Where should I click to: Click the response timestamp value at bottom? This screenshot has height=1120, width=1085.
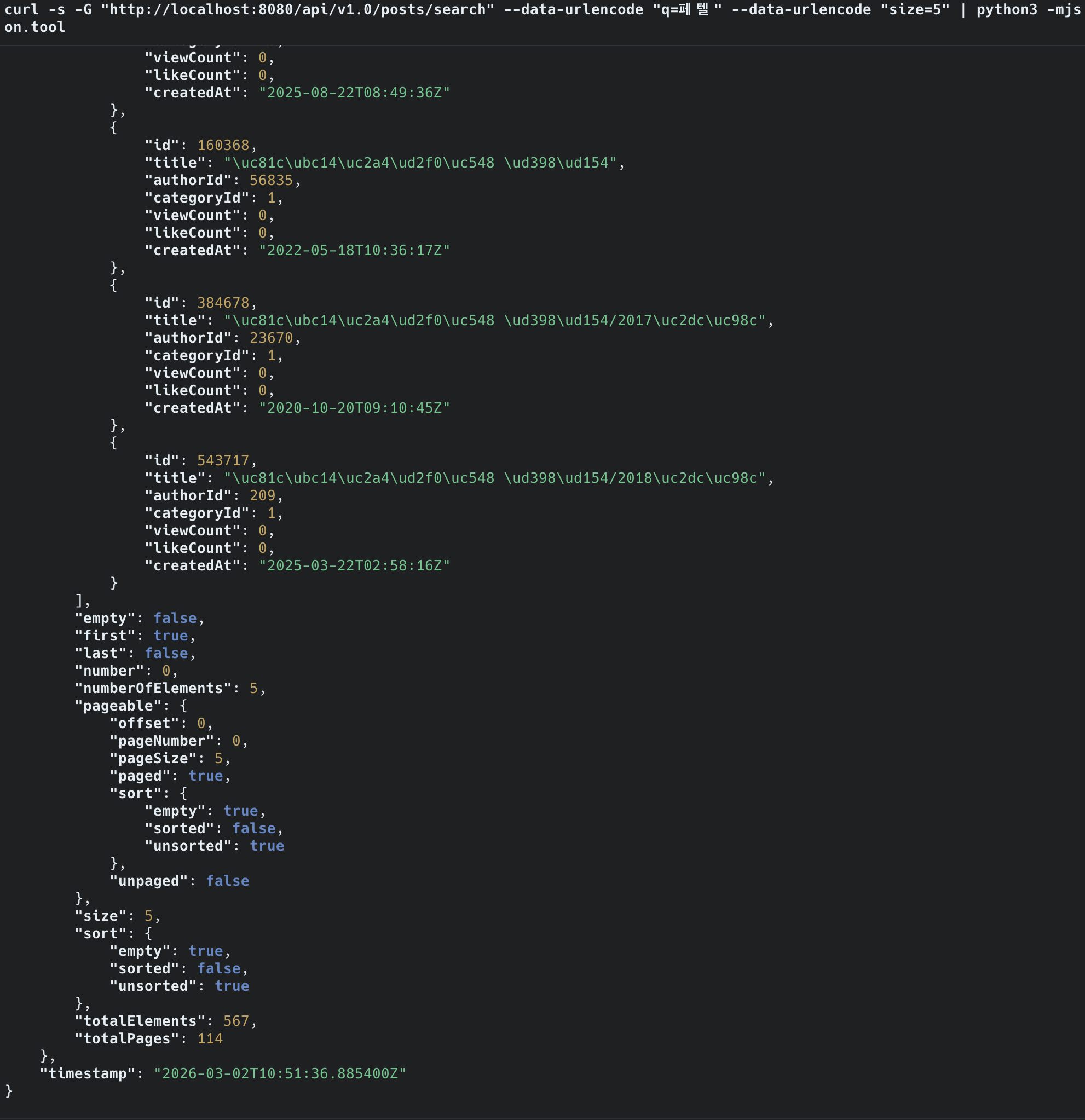(280, 1073)
